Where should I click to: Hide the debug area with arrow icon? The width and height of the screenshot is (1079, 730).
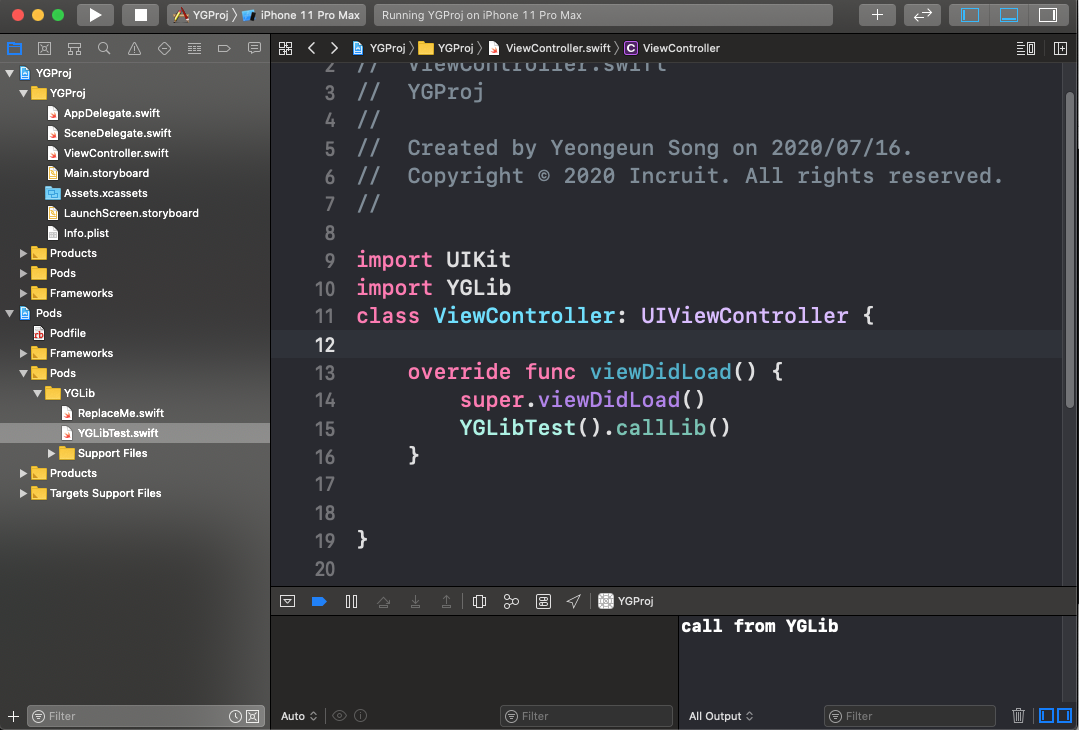point(288,601)
